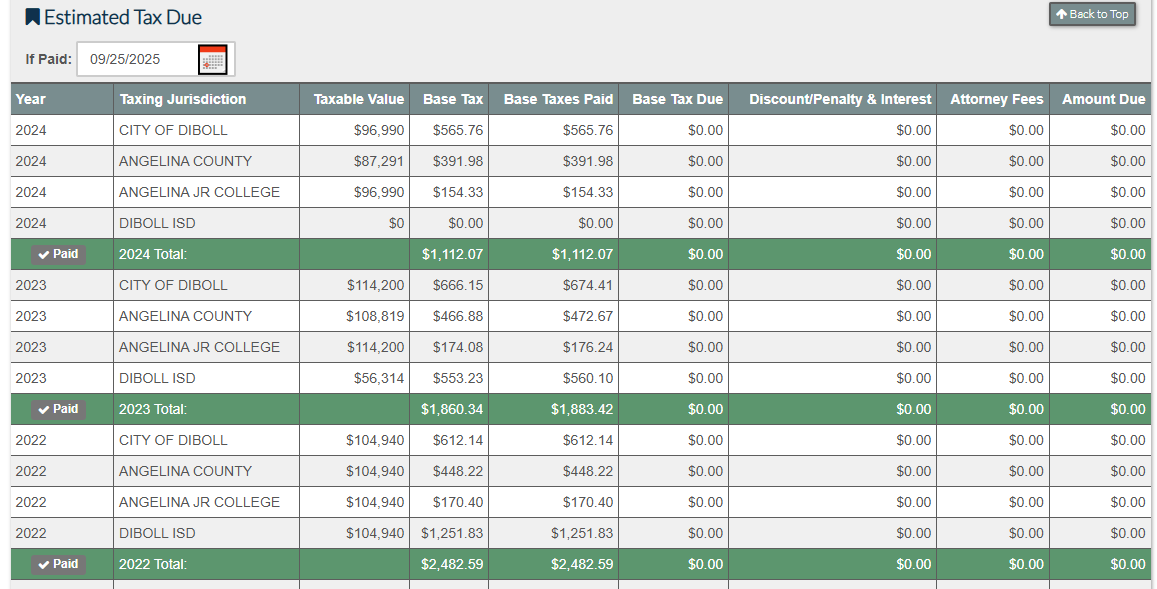Click the 2023 Total row label
Screen dimensions: 1157x589
click(x=153, y=409)
